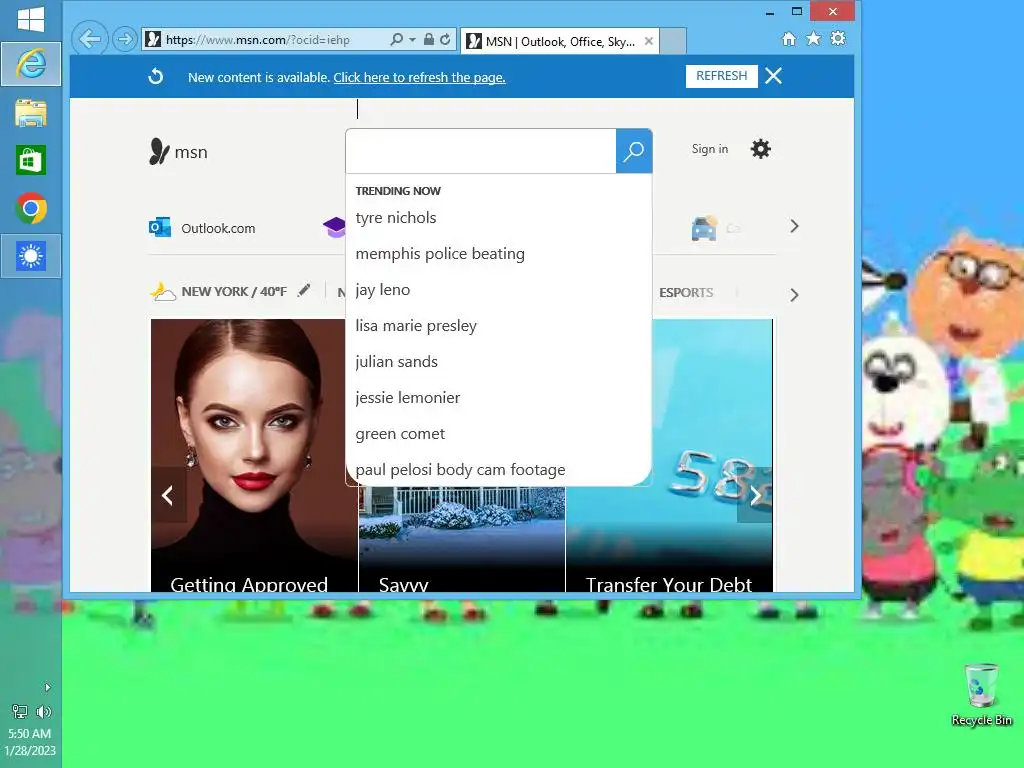The height and width of the screenshot is (768, 1024).
Task: Open the Getting Approved story thumbnail
Action: pos(254,455)
